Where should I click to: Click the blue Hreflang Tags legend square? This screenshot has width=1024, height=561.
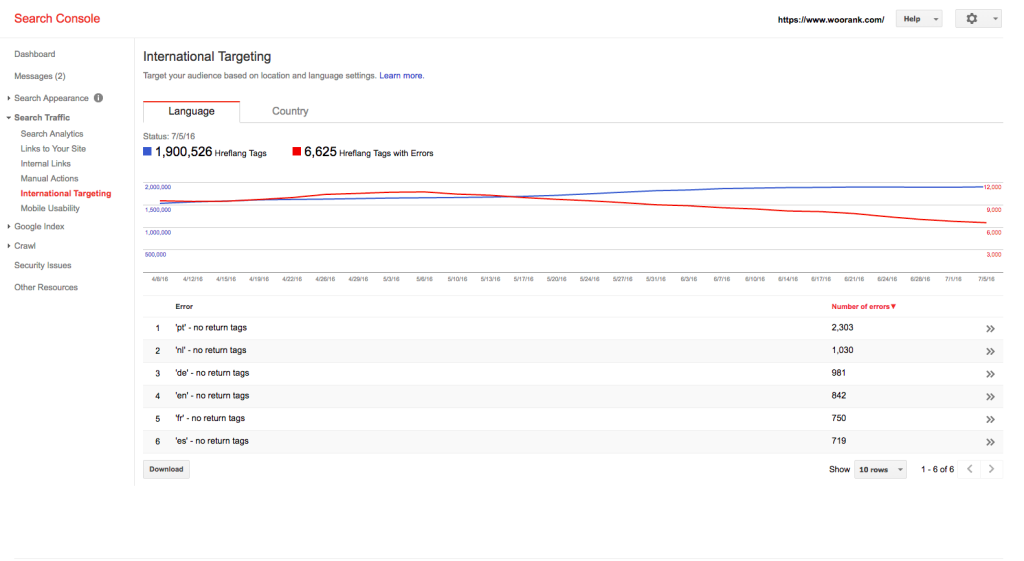(147, 152)
